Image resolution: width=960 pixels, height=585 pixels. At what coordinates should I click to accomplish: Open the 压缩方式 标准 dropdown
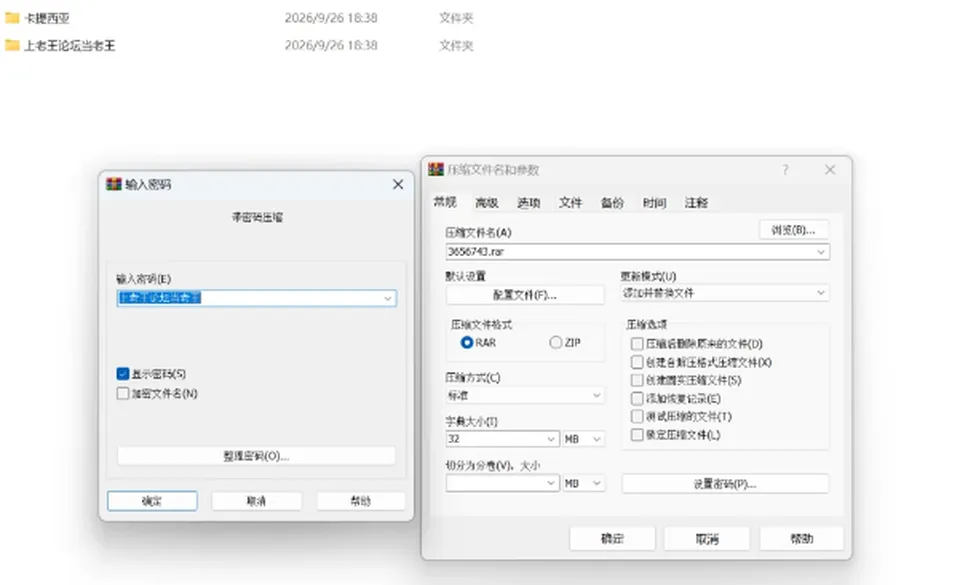pyautogui.click(x=596, y=396)
